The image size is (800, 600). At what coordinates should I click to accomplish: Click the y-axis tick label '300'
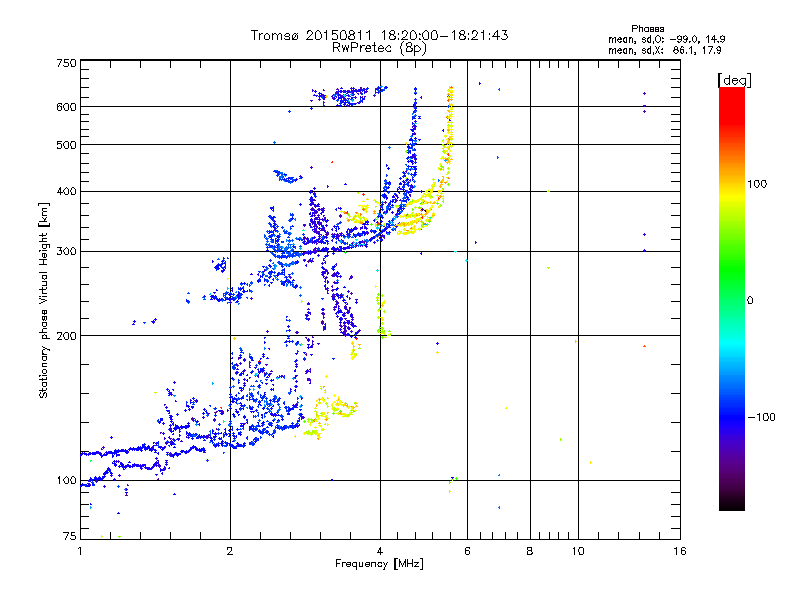[x=66, y=252]
